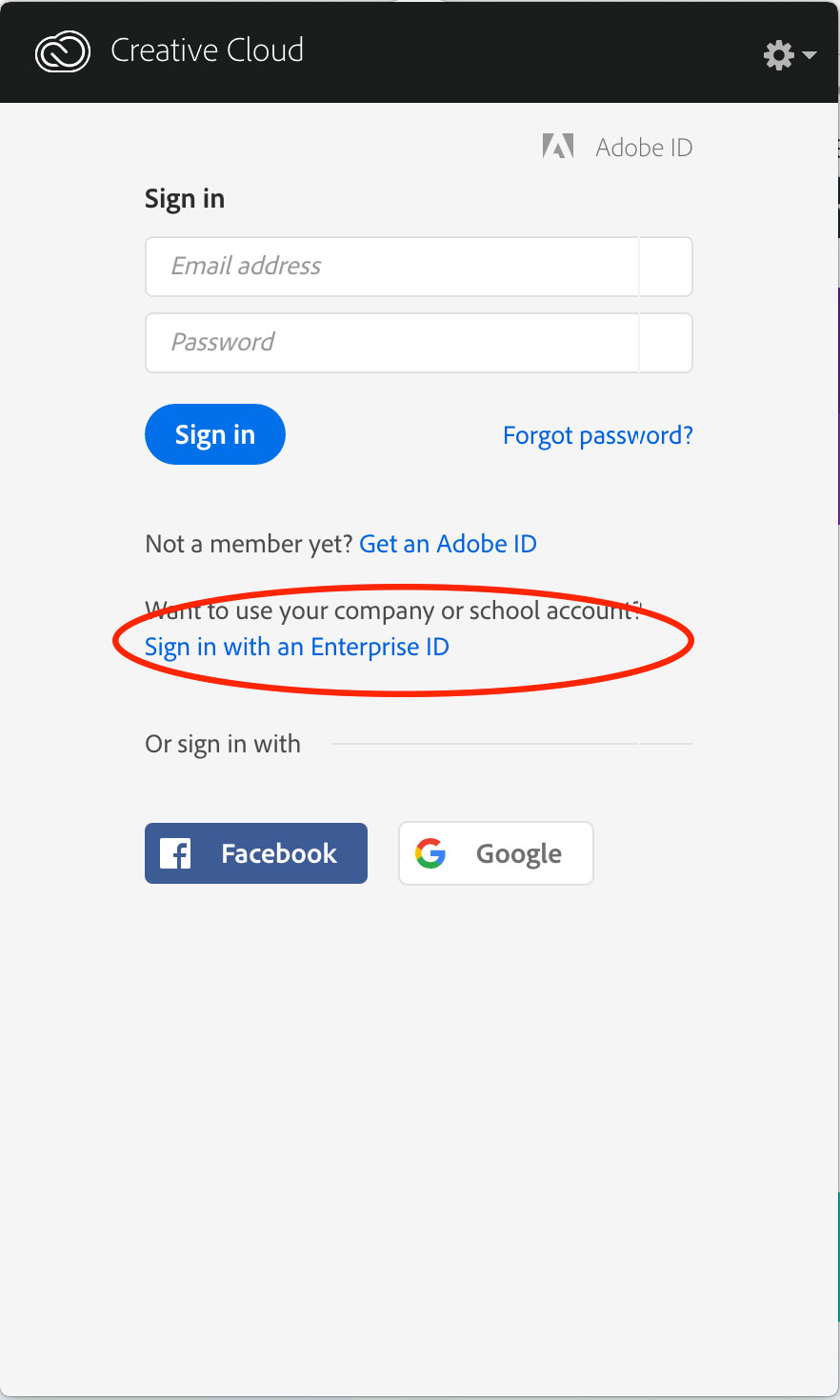This screenshot has width=840, height=1400.
Task: Click the 'Not a member yet?' text
Action: point(250,544)
